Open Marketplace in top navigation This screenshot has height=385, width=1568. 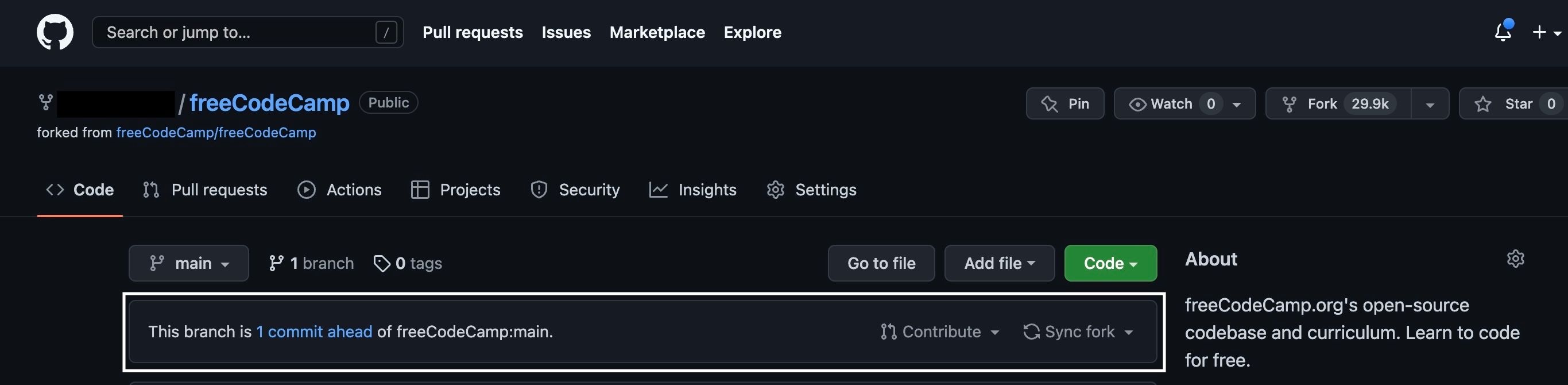pyautogui.click(x=657, y=32)
